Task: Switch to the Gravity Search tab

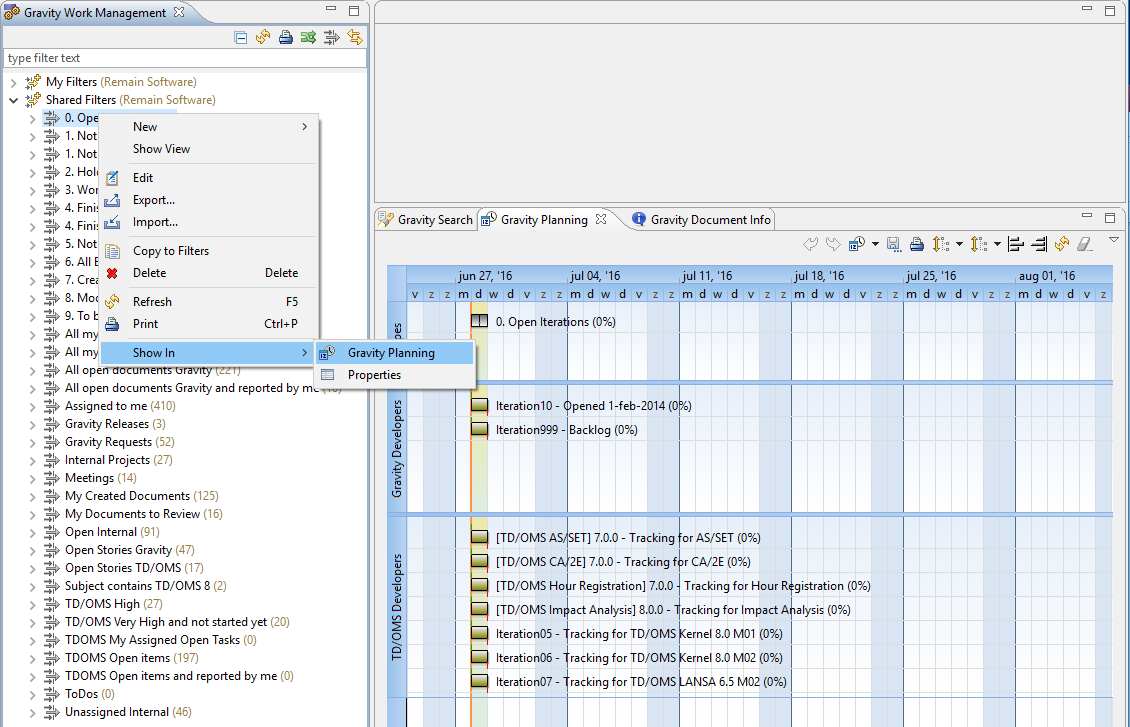Action: click(426, 220)
